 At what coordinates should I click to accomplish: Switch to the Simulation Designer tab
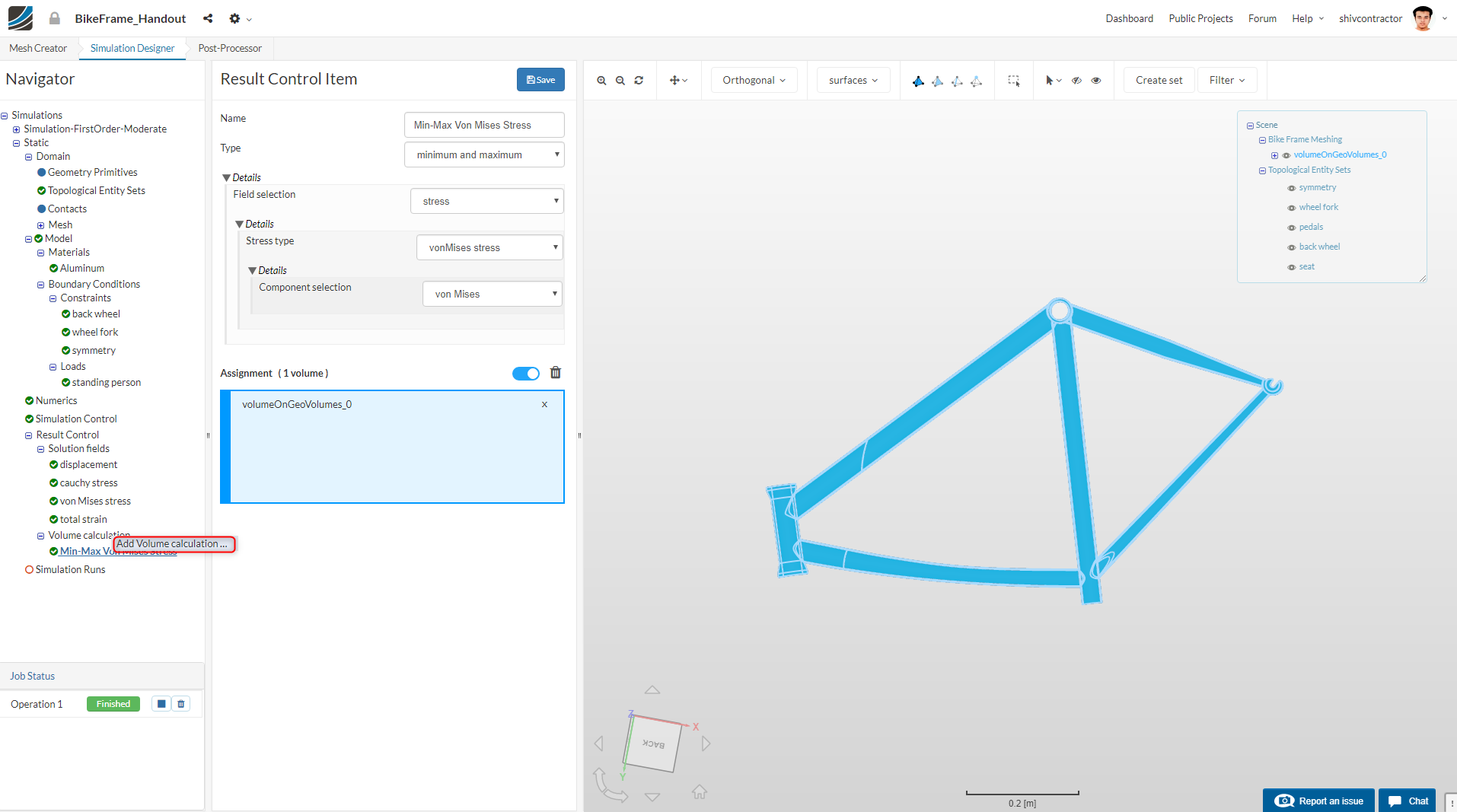(132, 49)
